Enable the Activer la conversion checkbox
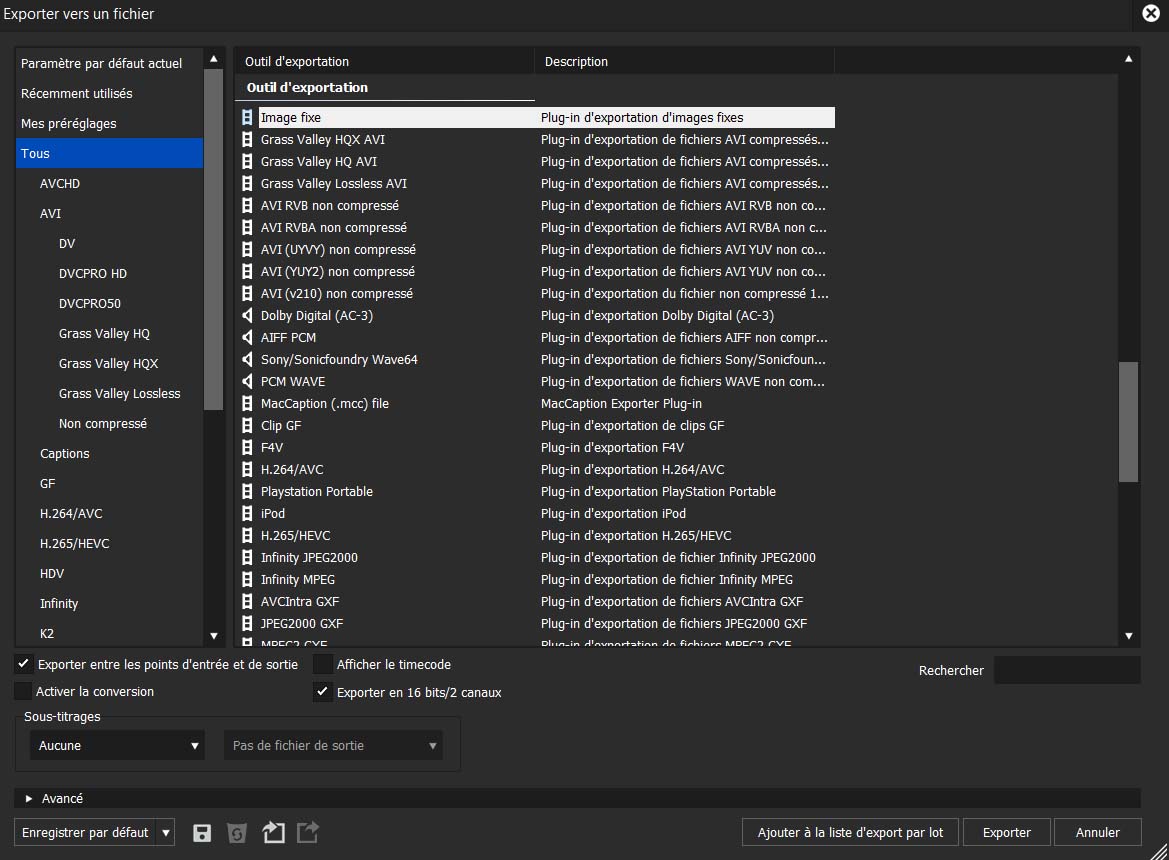The height and width of the screenshot is (860, 1169). point(24,692)
